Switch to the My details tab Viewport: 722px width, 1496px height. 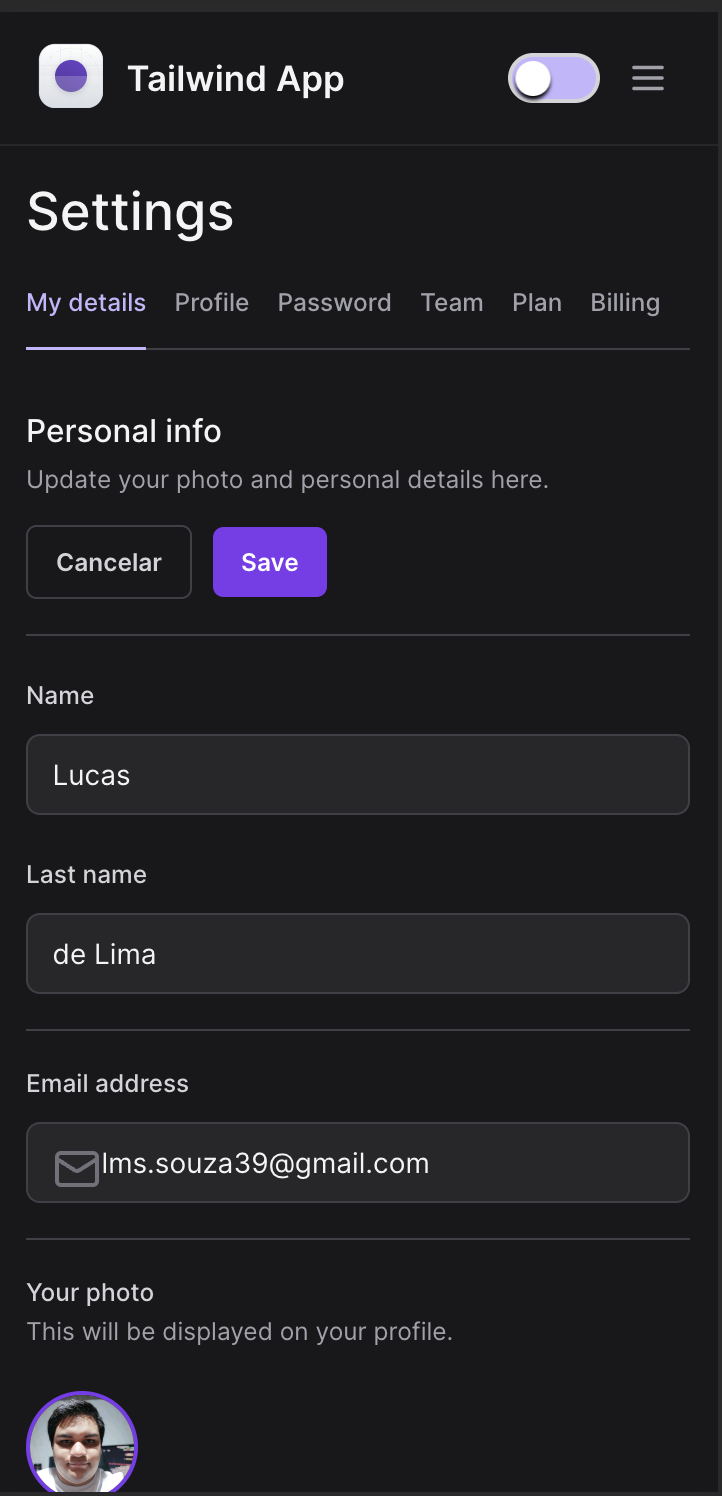click(x=86, y=303)
